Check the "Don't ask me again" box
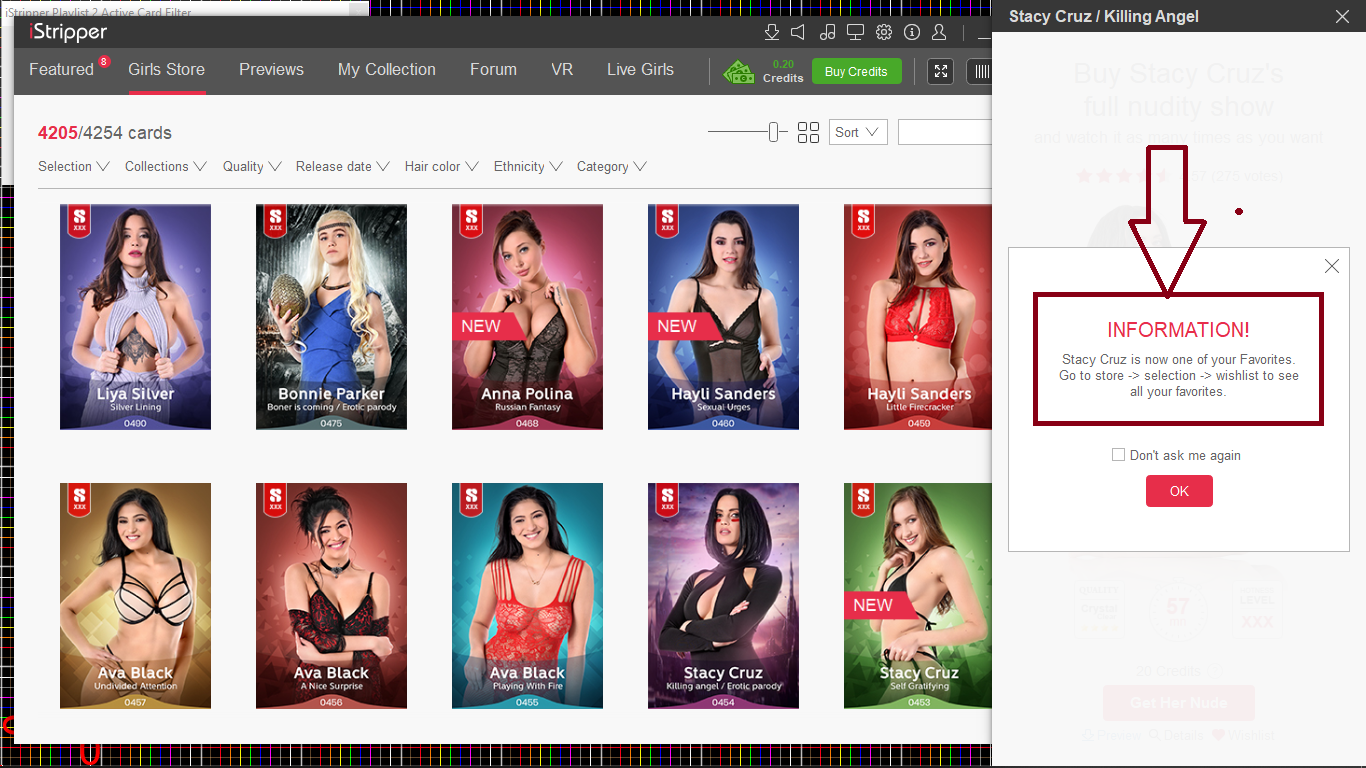The height and width of the screenshot is (768, 1366). tap(1118, 455)
